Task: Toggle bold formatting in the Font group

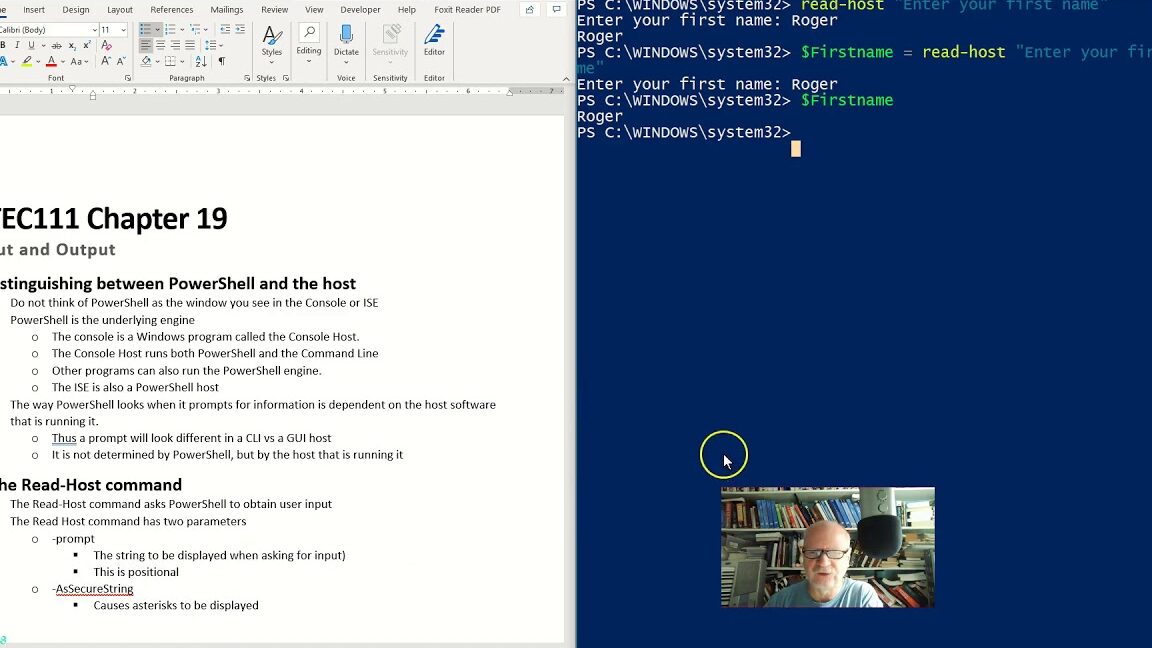Action: point(4,45)
